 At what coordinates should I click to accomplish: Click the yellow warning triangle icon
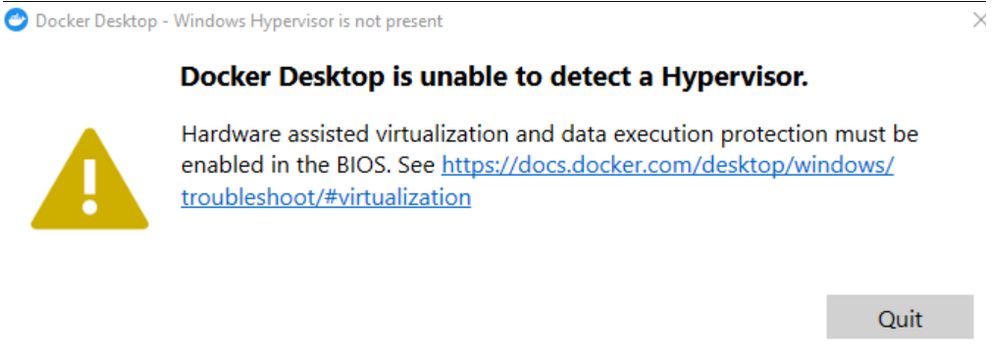click(x=90, y=179)
